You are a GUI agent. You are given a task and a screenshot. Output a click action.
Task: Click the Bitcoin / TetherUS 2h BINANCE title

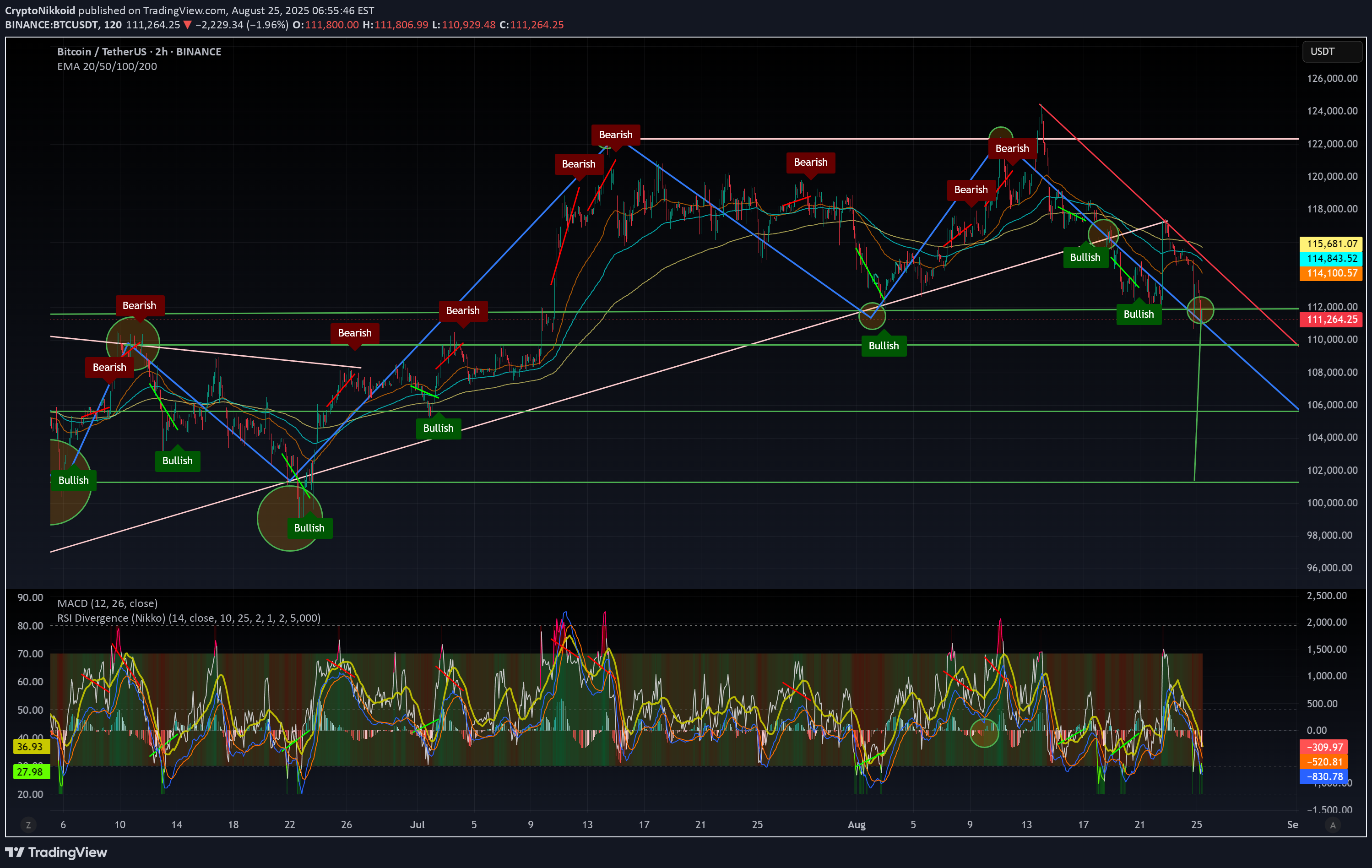coord(139,51)
